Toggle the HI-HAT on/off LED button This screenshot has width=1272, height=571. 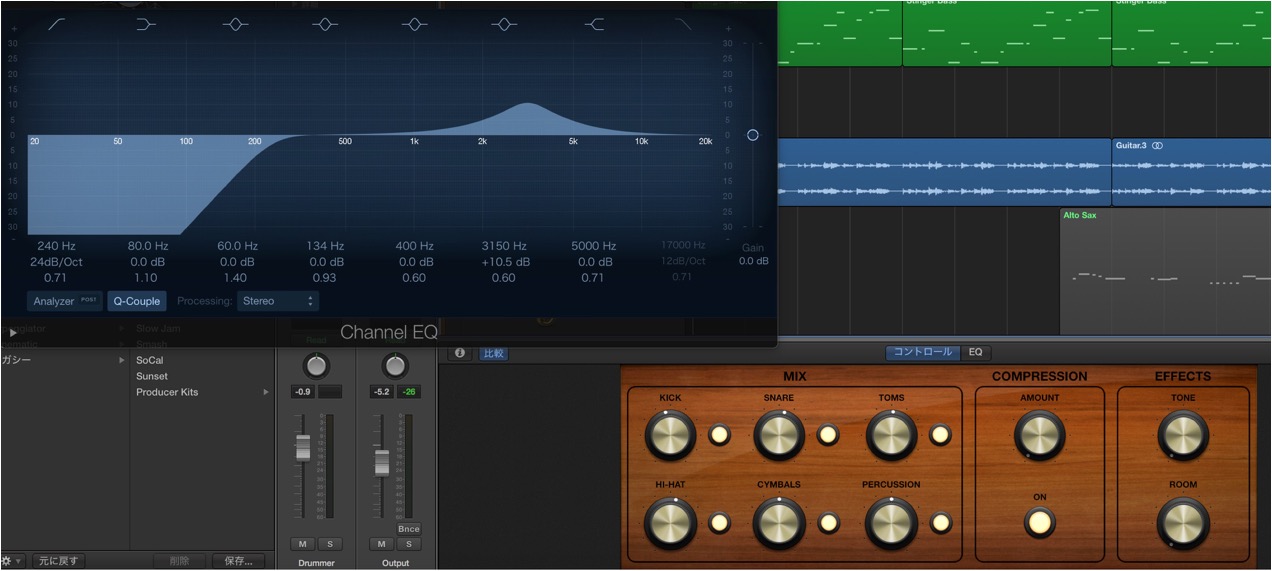(719, 522)
